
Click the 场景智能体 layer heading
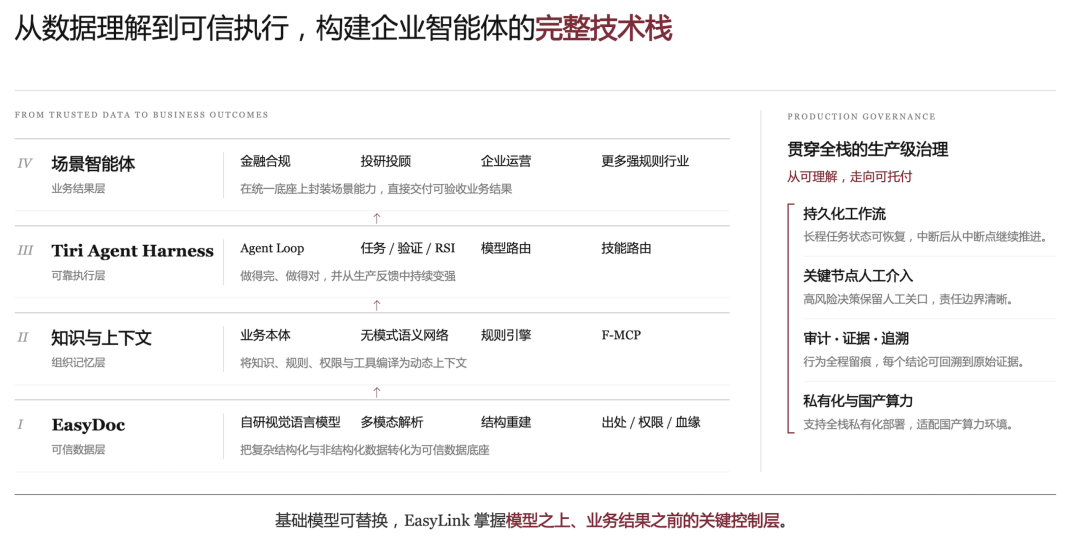click(93, 164)
